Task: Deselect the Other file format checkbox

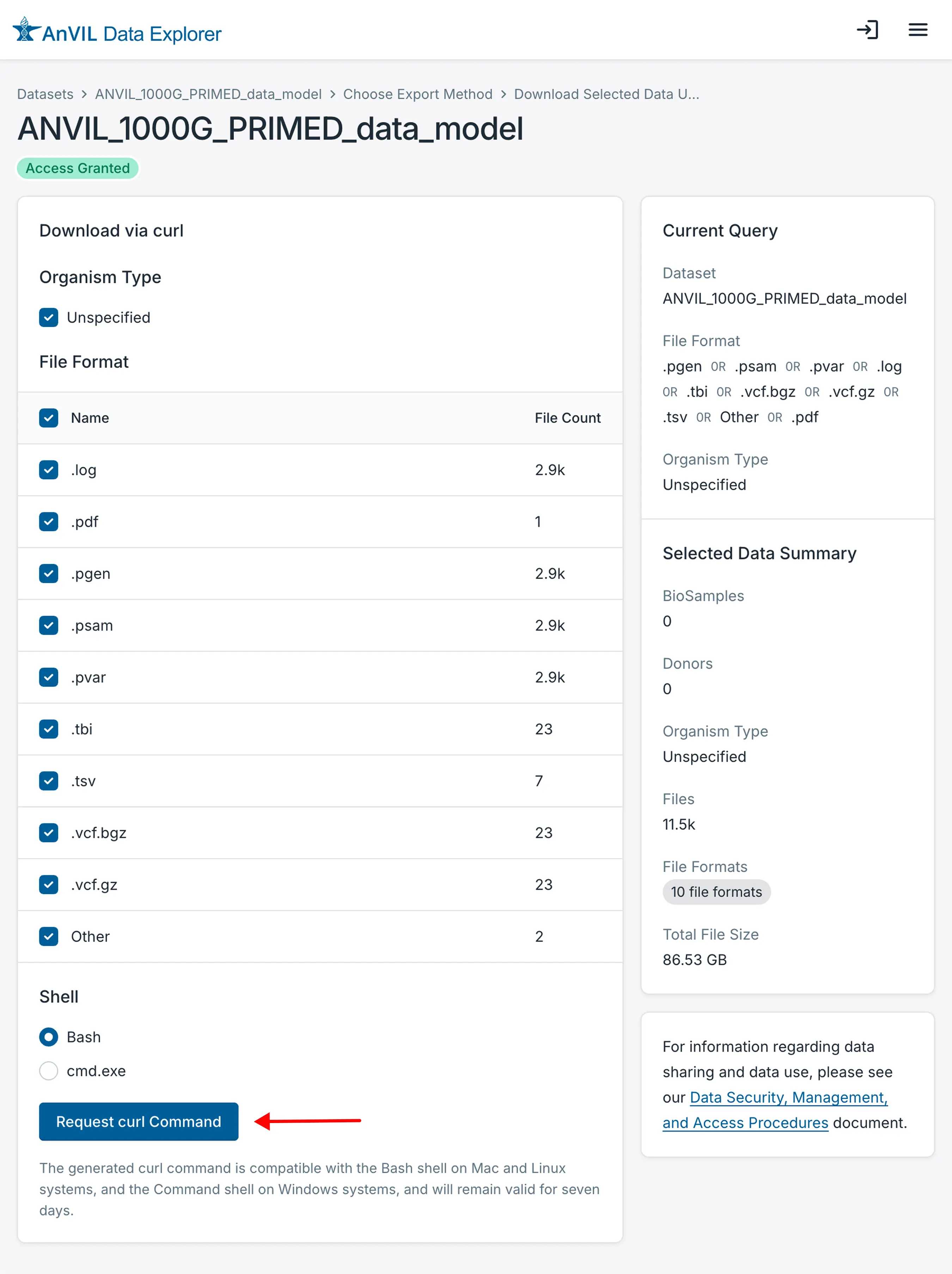Action: coord(49,936)
